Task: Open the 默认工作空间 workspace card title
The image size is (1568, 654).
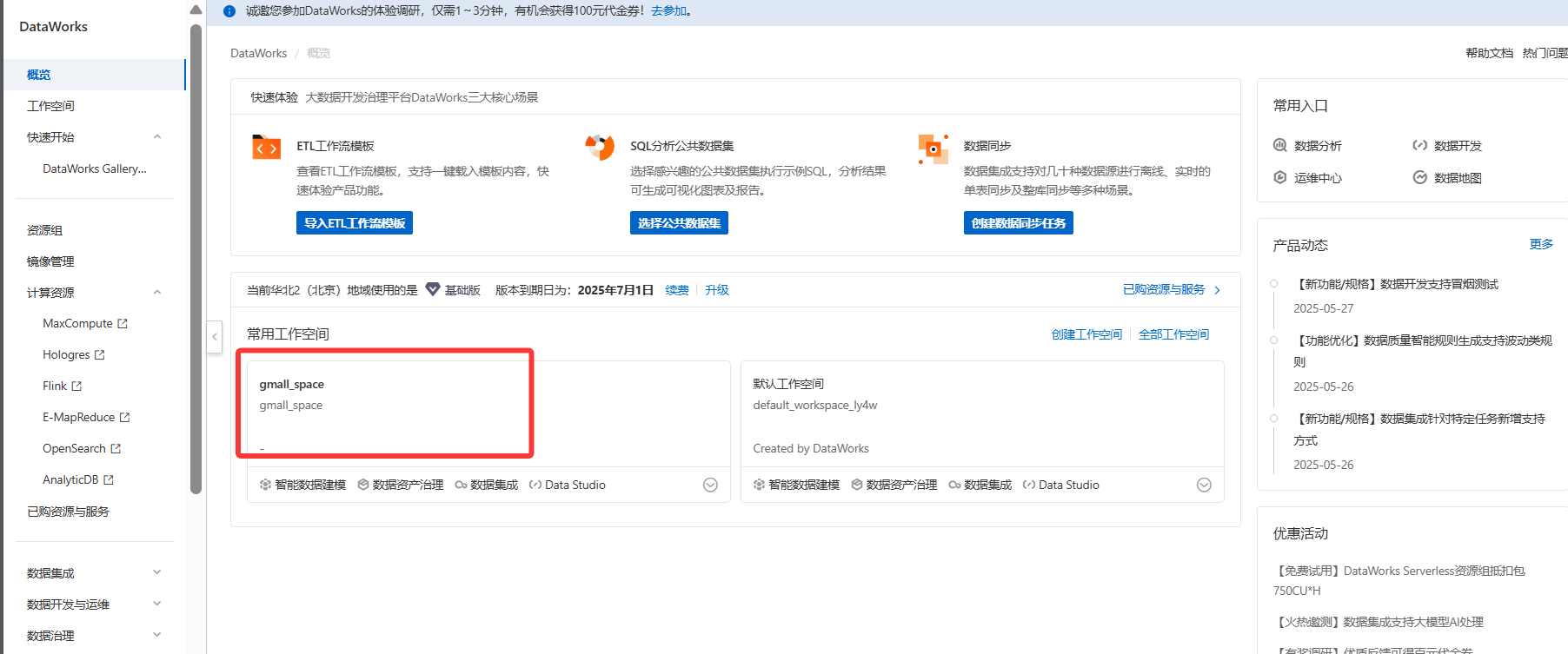Action: [788, 384]
